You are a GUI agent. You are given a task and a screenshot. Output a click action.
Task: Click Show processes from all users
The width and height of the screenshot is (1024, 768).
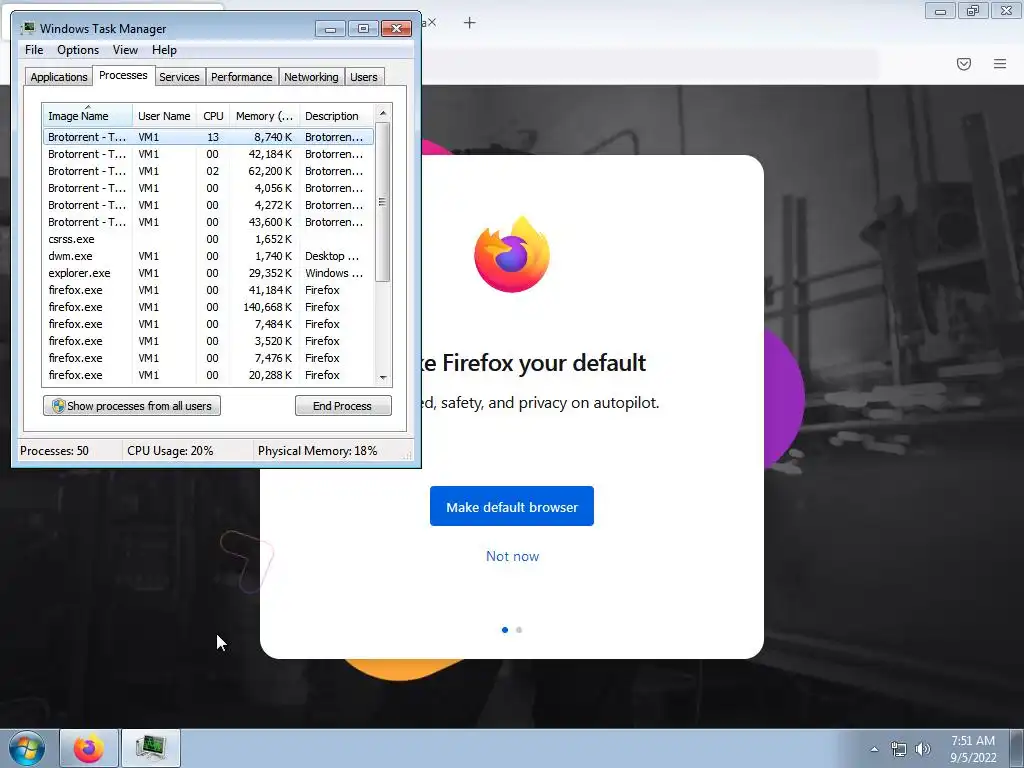pos(132,406)
